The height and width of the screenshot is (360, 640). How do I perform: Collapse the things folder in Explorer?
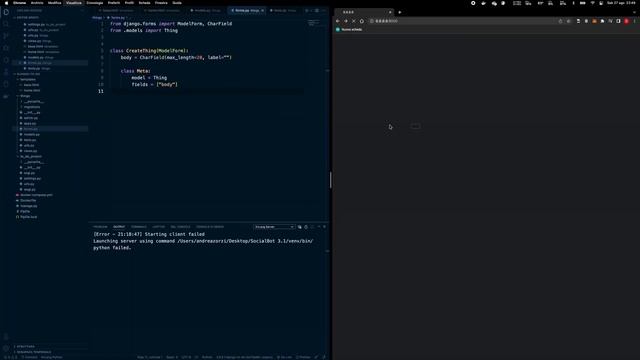tap(25, 96)
